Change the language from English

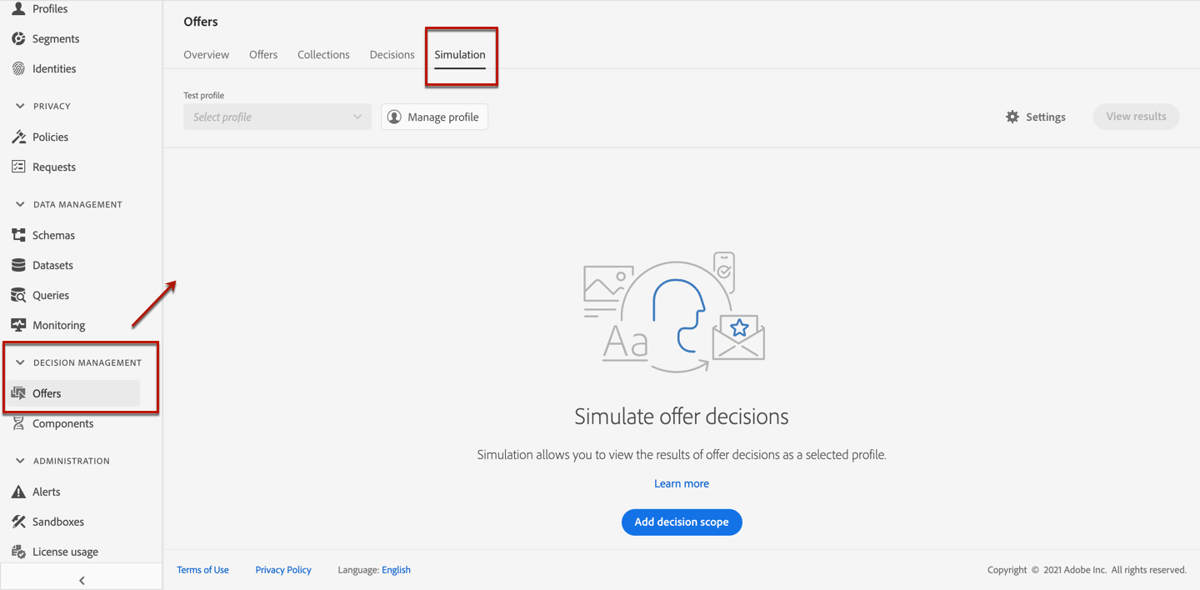tap(396, 569)
